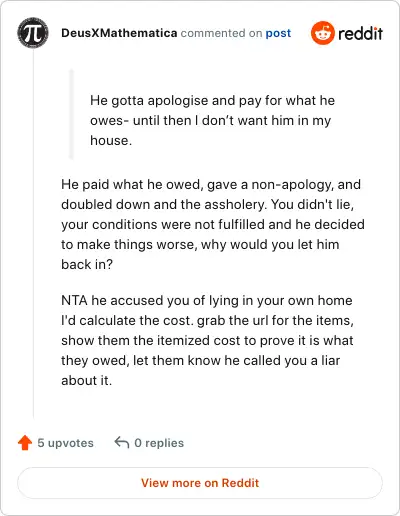The width and height of the screenshot is (400, 516).
Task: Click the phrase 'back in?' in the comment
Action: click(87, 264)
